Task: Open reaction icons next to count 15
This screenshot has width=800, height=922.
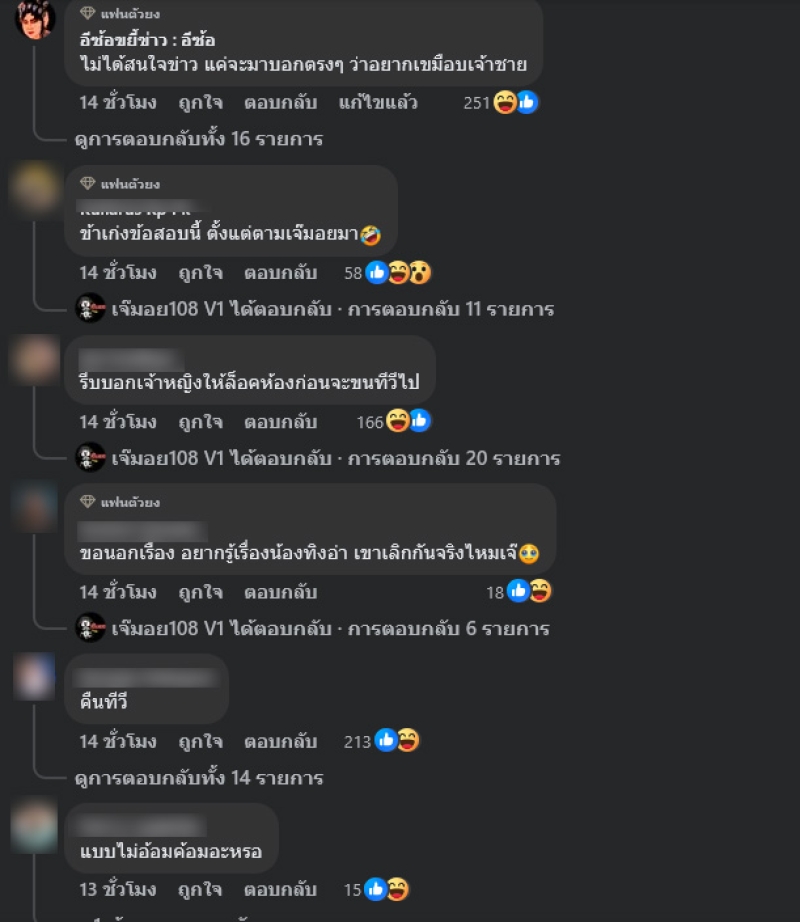Action: coord(386,889)
